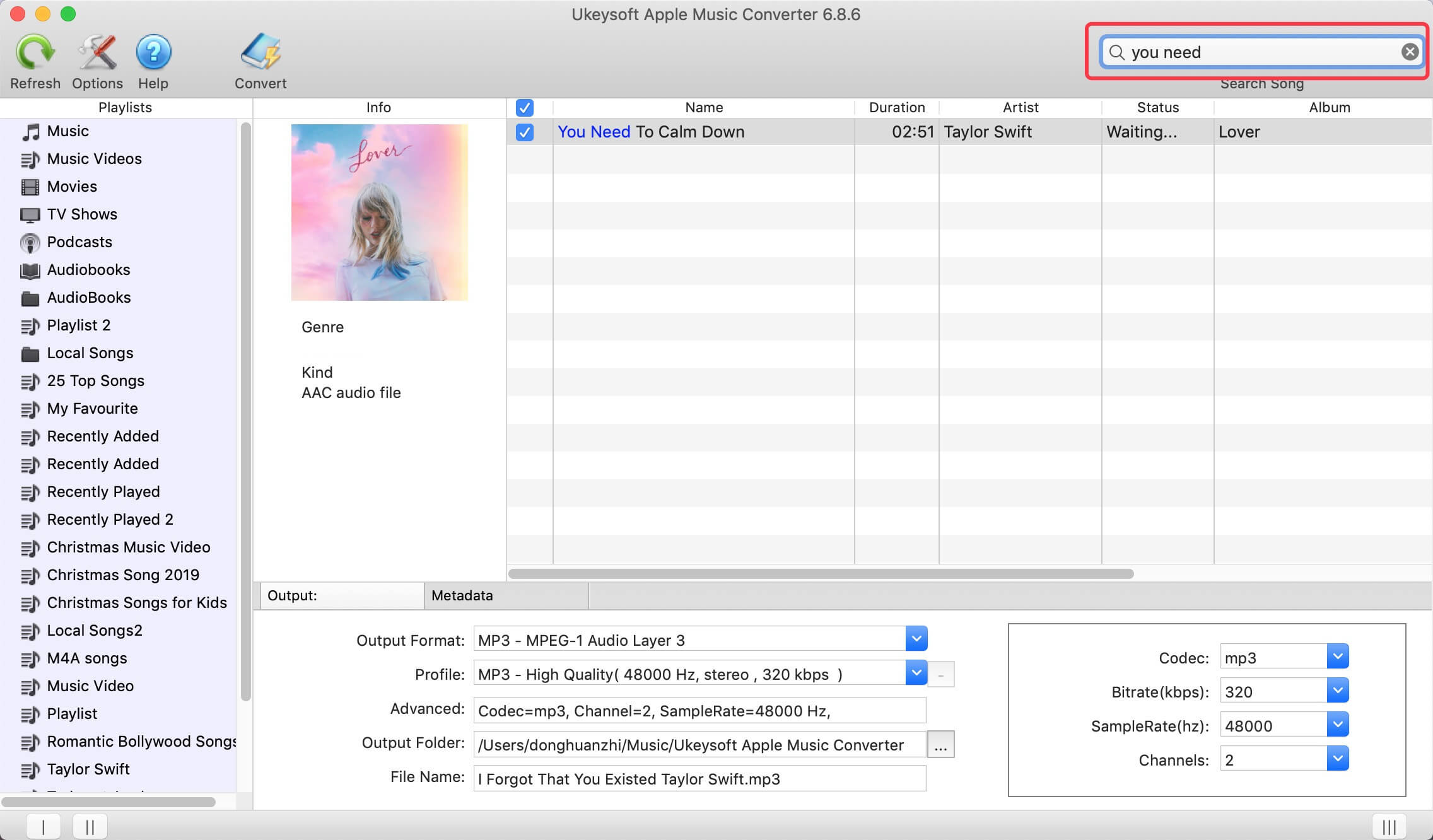
Task: Click the browse output folder ... button
Action: point(941,745)
